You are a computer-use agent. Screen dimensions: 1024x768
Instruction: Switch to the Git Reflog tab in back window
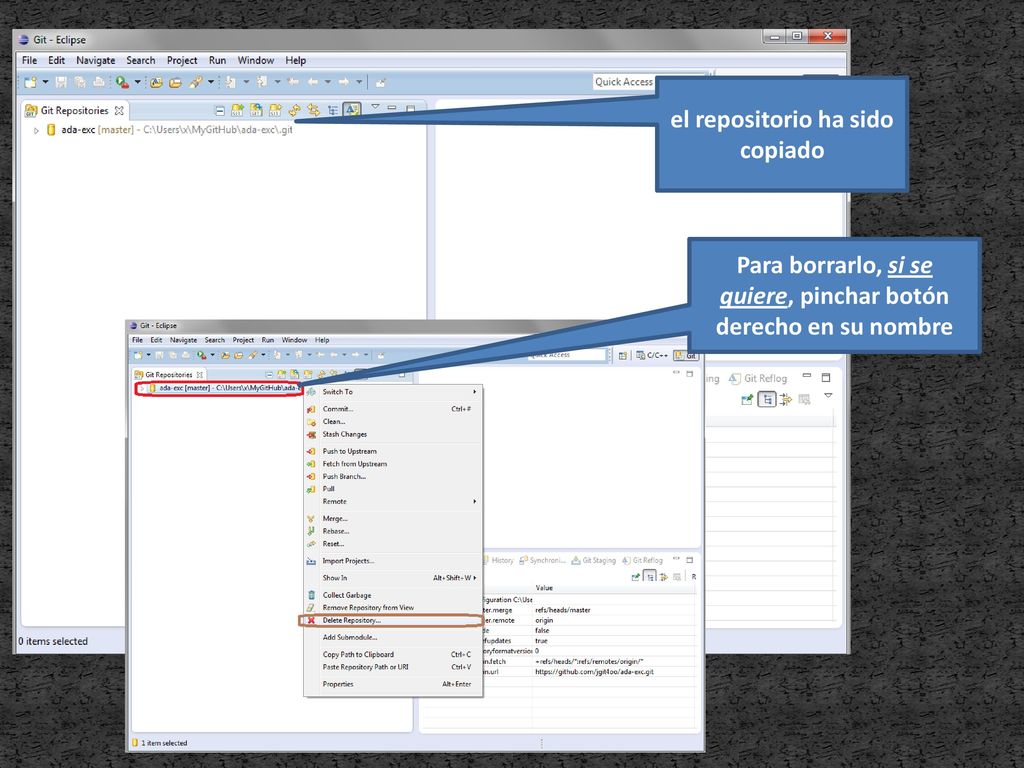(x=758, y=378)
